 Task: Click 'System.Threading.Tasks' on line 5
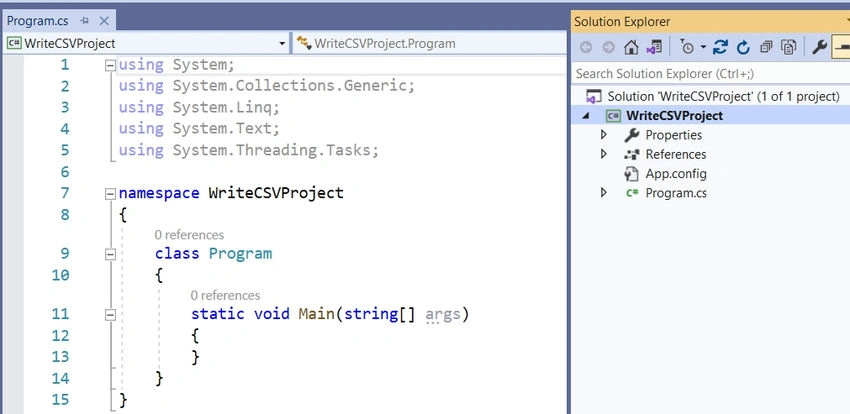coord(271,150)
